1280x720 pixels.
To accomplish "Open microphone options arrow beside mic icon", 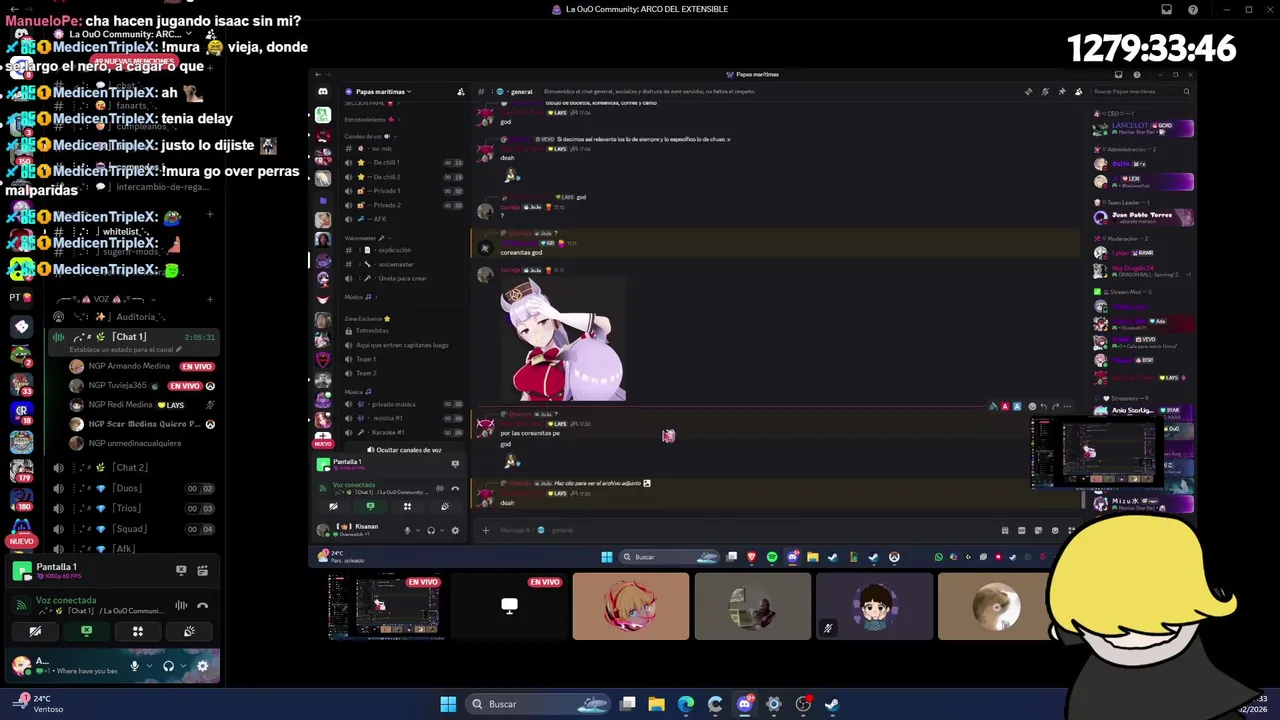I will (x=149, y=666).
